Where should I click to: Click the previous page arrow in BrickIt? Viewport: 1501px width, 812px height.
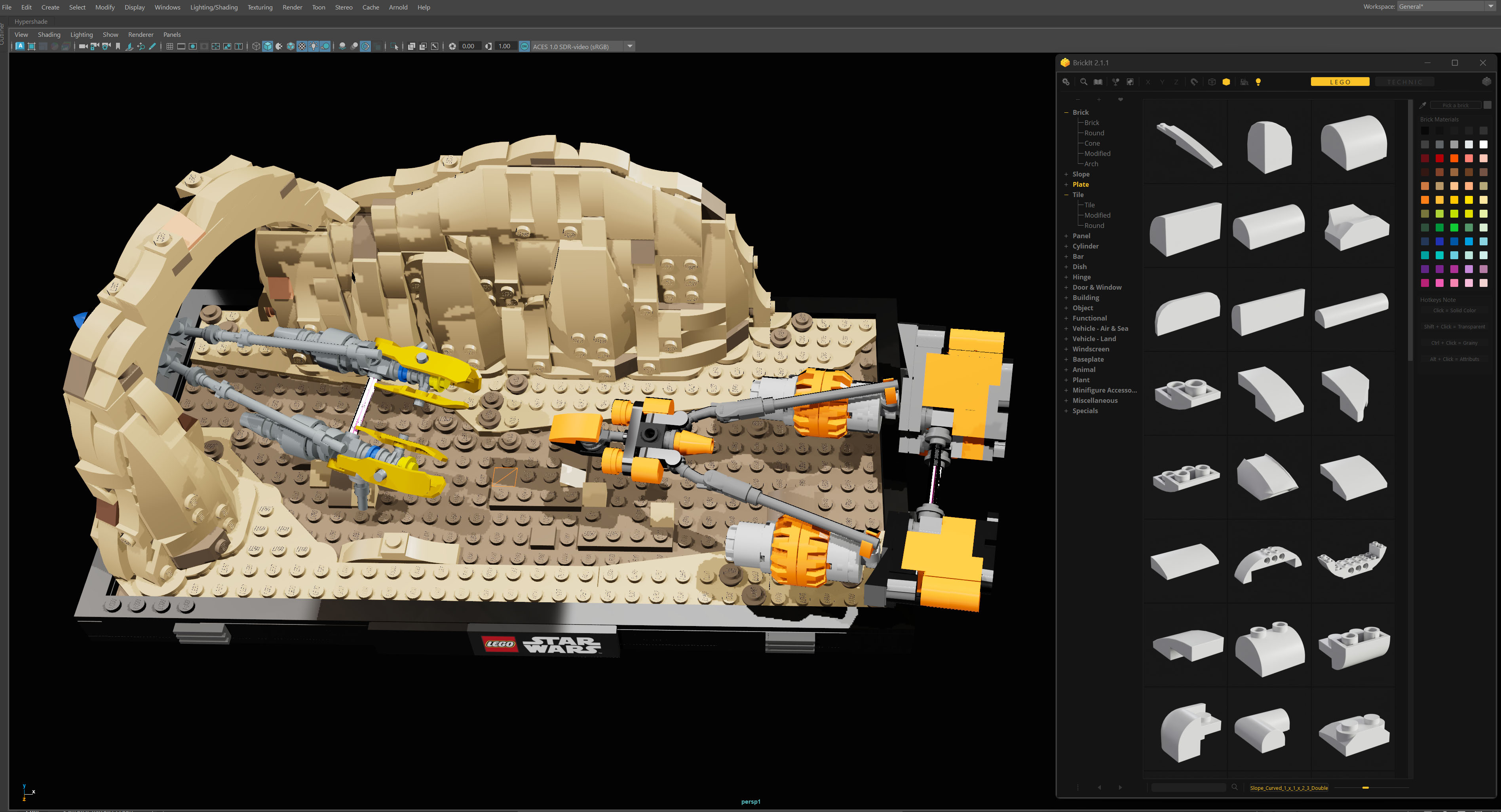pos(1100,787)
